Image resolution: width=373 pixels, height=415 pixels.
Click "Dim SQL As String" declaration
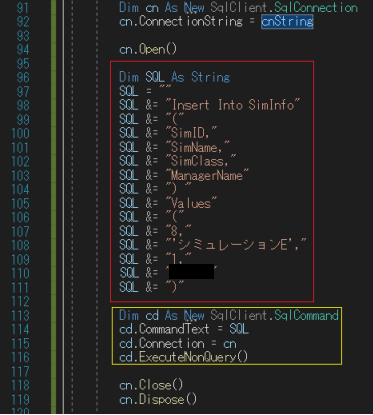pyautogui.click(x=175, y=77)
